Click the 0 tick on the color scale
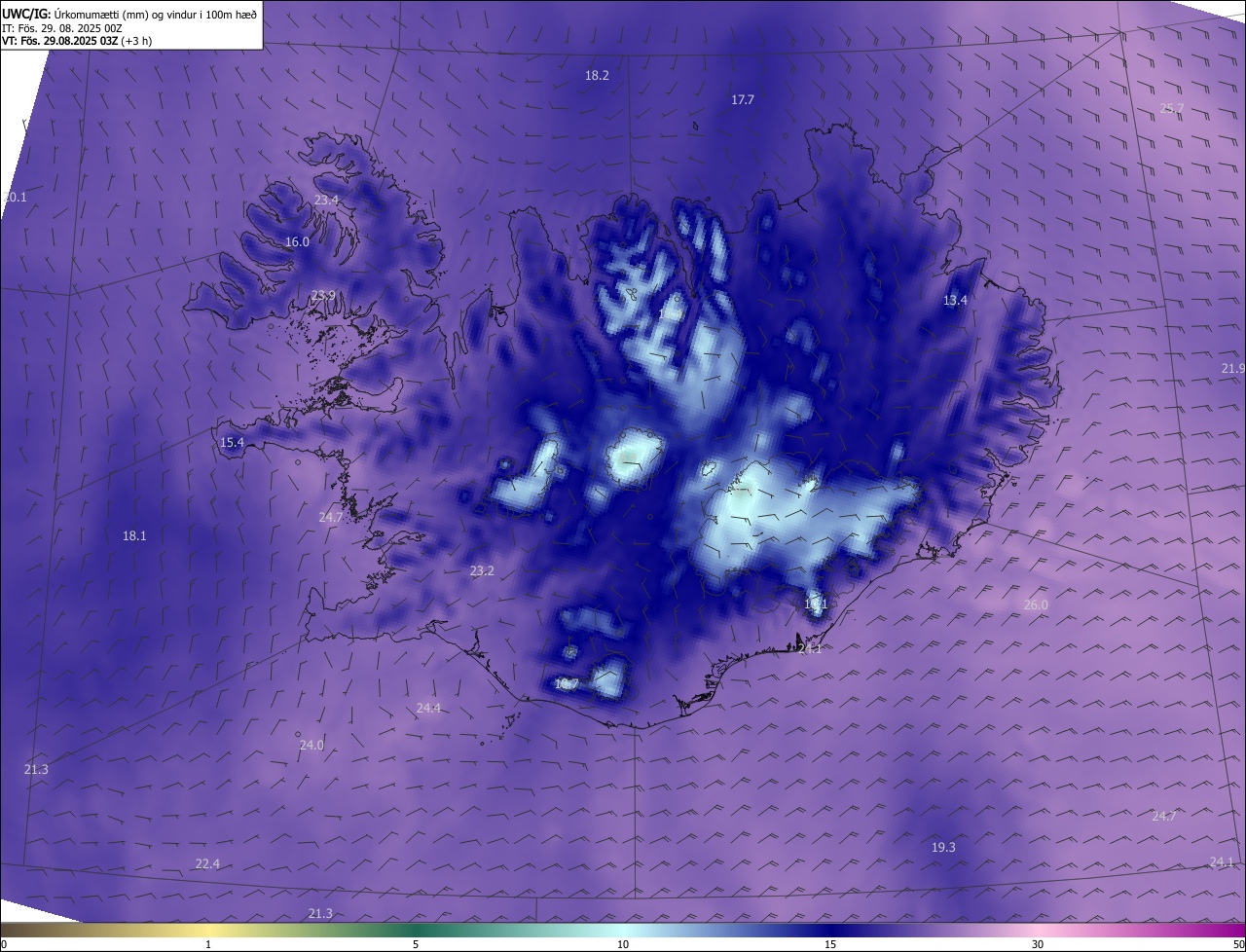This screenshot has width=1246, height=952. pos(4,944)
